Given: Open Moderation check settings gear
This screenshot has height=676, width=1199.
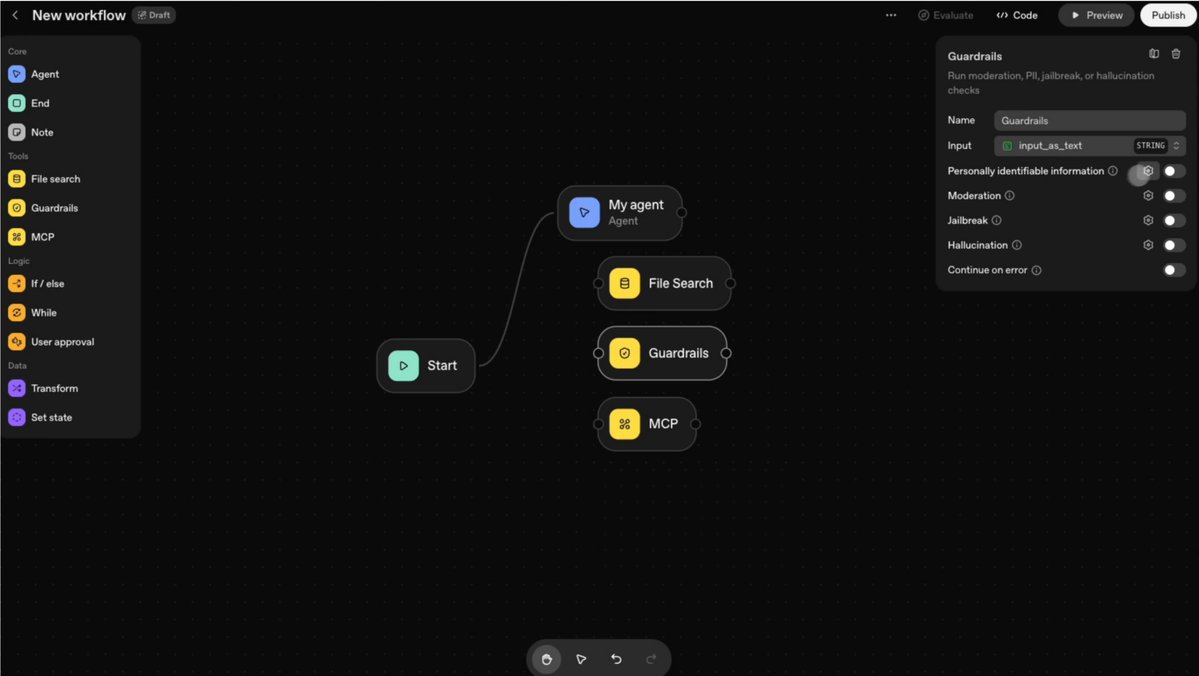Looking at the screenshot, I should point(1148,195).
